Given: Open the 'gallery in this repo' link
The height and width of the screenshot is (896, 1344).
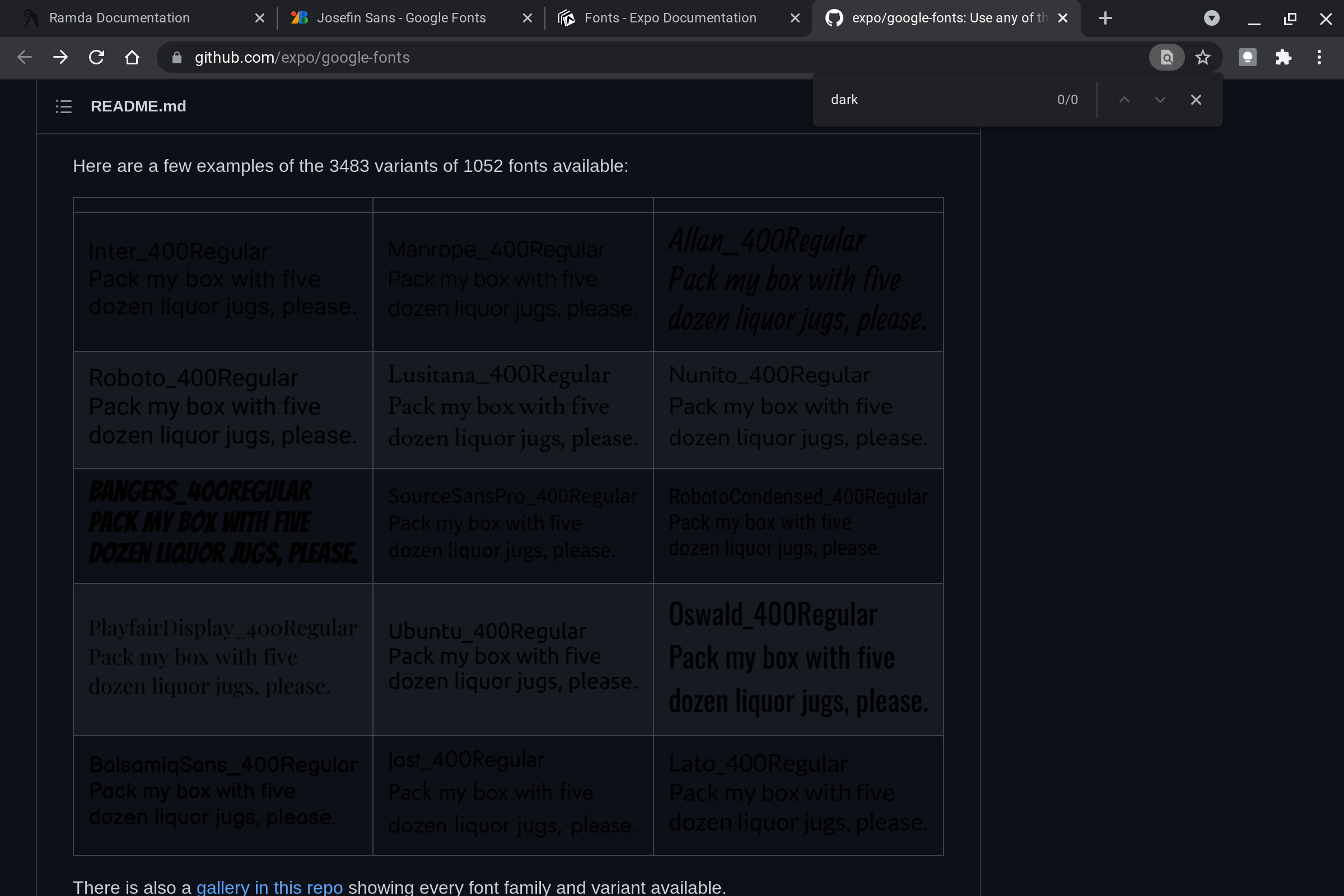Looking at the screenshot, I should tap(270, 887).
